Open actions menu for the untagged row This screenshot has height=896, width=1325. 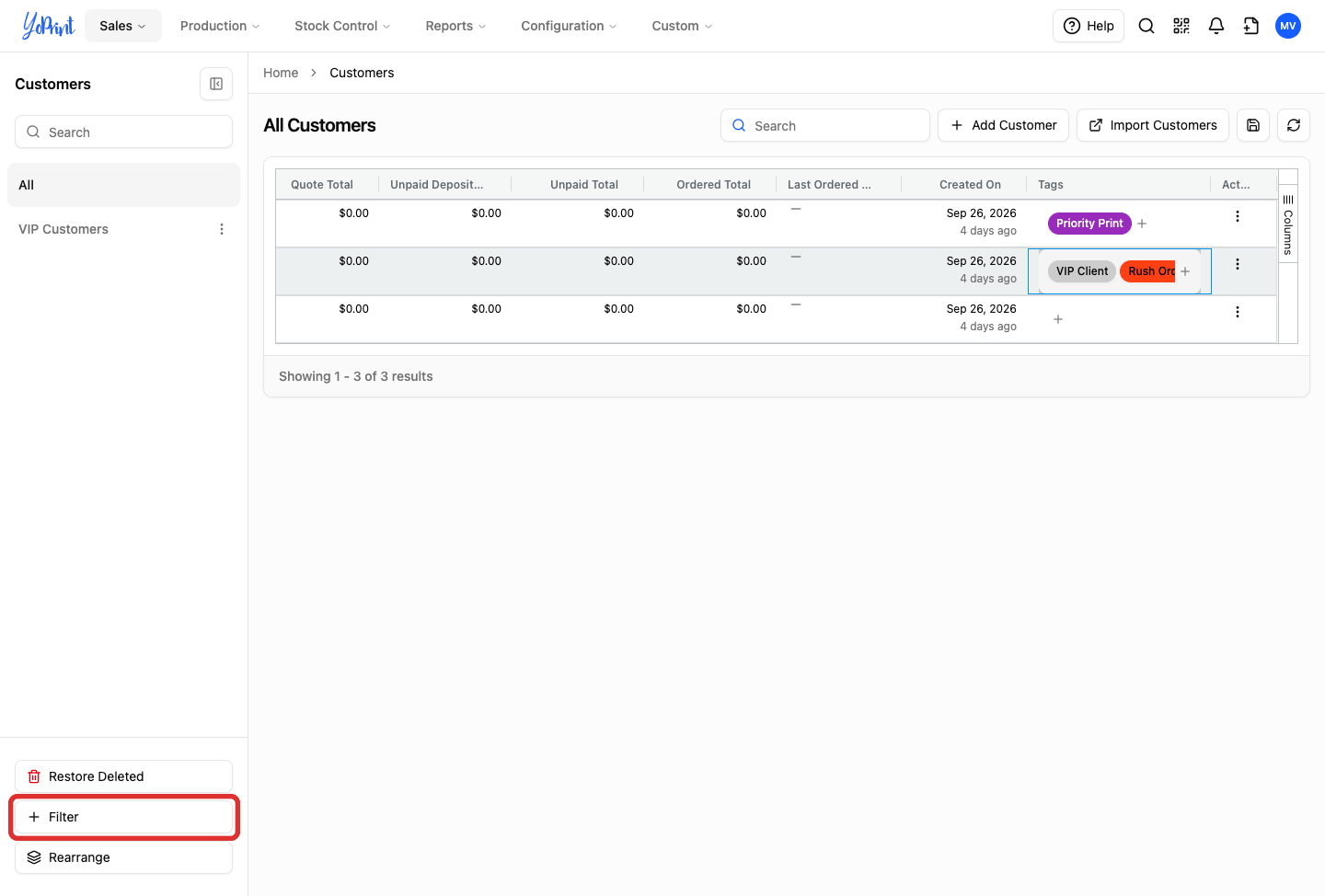click(1238, 312)
